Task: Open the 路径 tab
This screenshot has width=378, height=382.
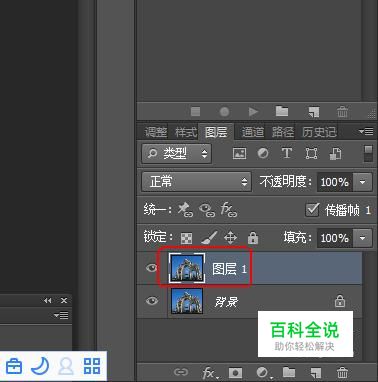Action: 282,132
